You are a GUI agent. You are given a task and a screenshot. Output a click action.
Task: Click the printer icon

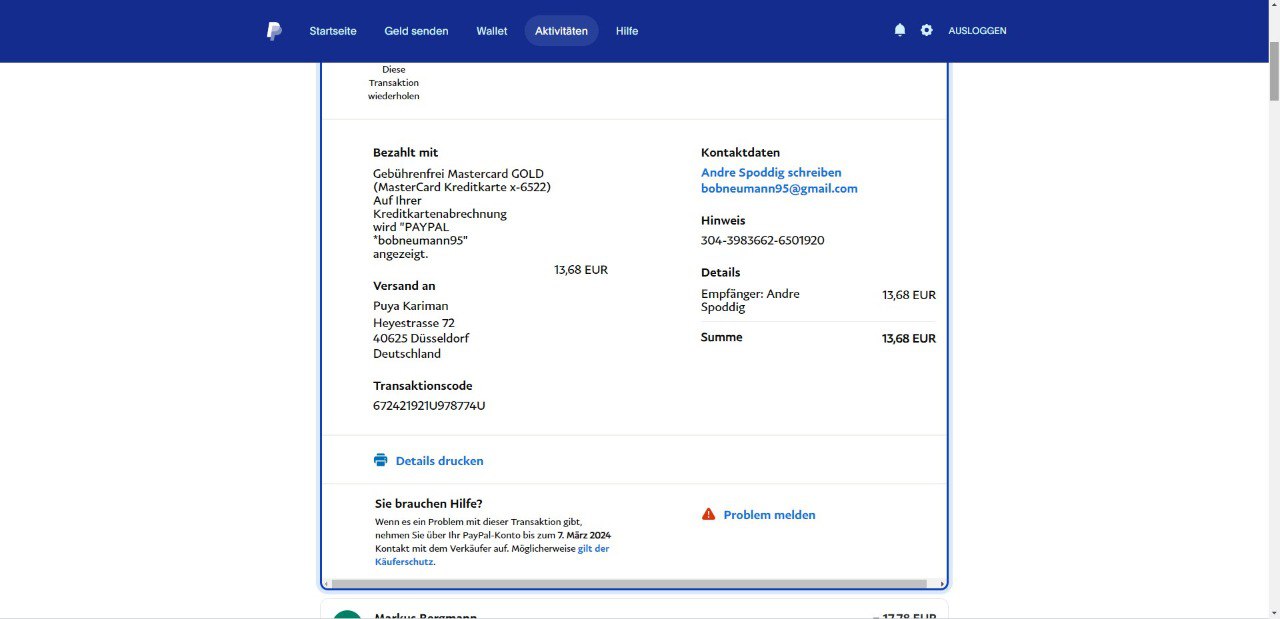tap(380, 460)
